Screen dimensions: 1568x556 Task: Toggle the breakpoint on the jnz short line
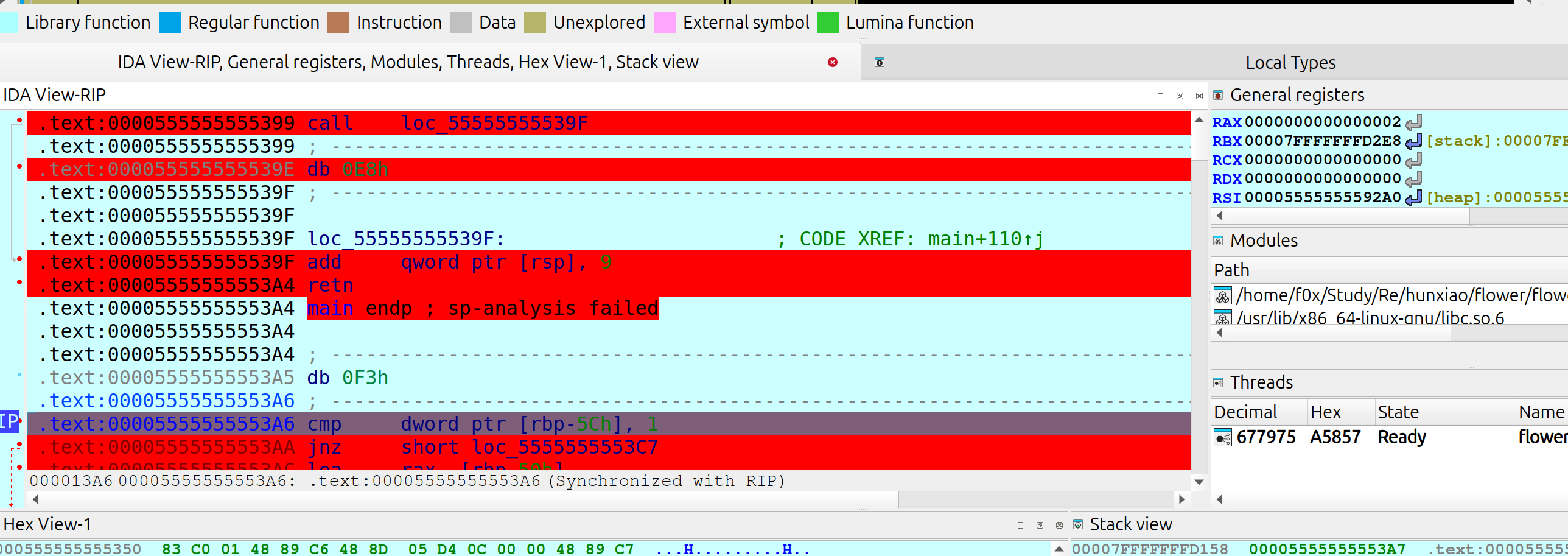pos(19,444)
